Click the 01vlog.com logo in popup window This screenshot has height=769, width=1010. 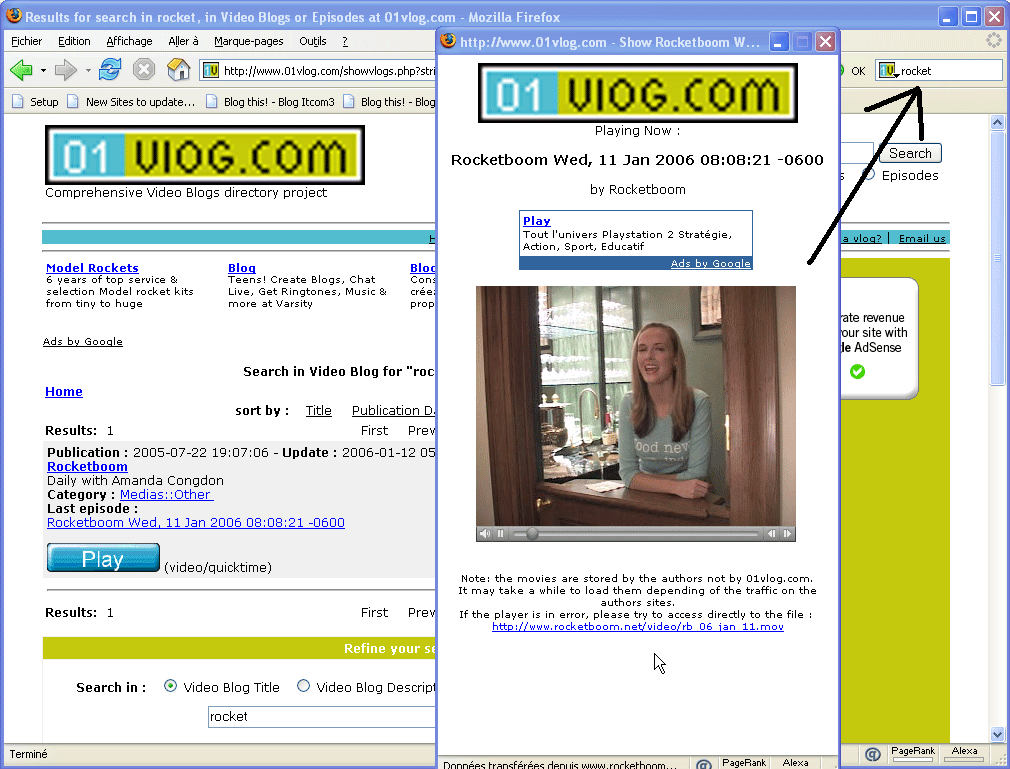tap(638, 93)
